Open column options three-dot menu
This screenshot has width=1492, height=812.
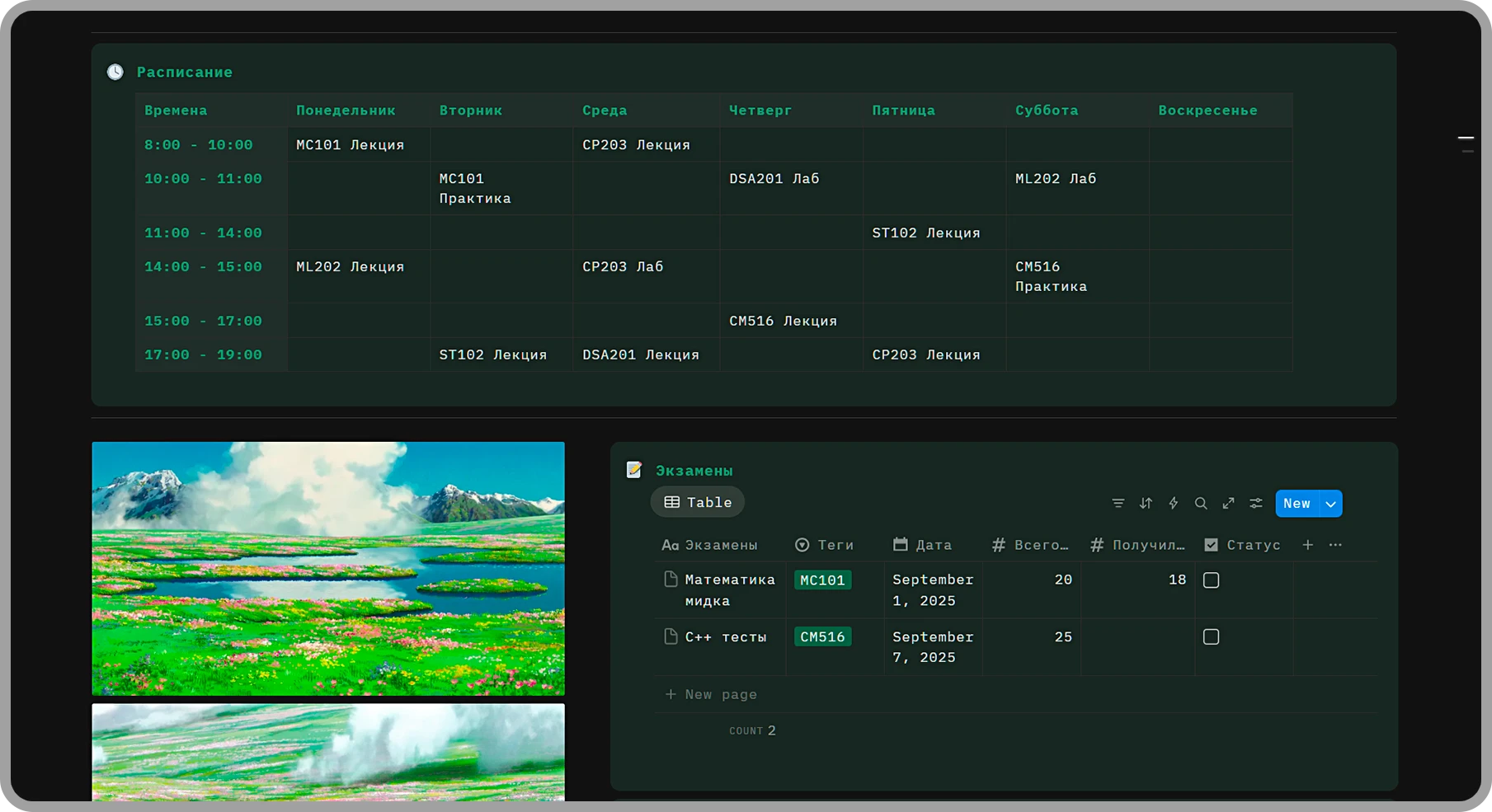point(1335,545)
